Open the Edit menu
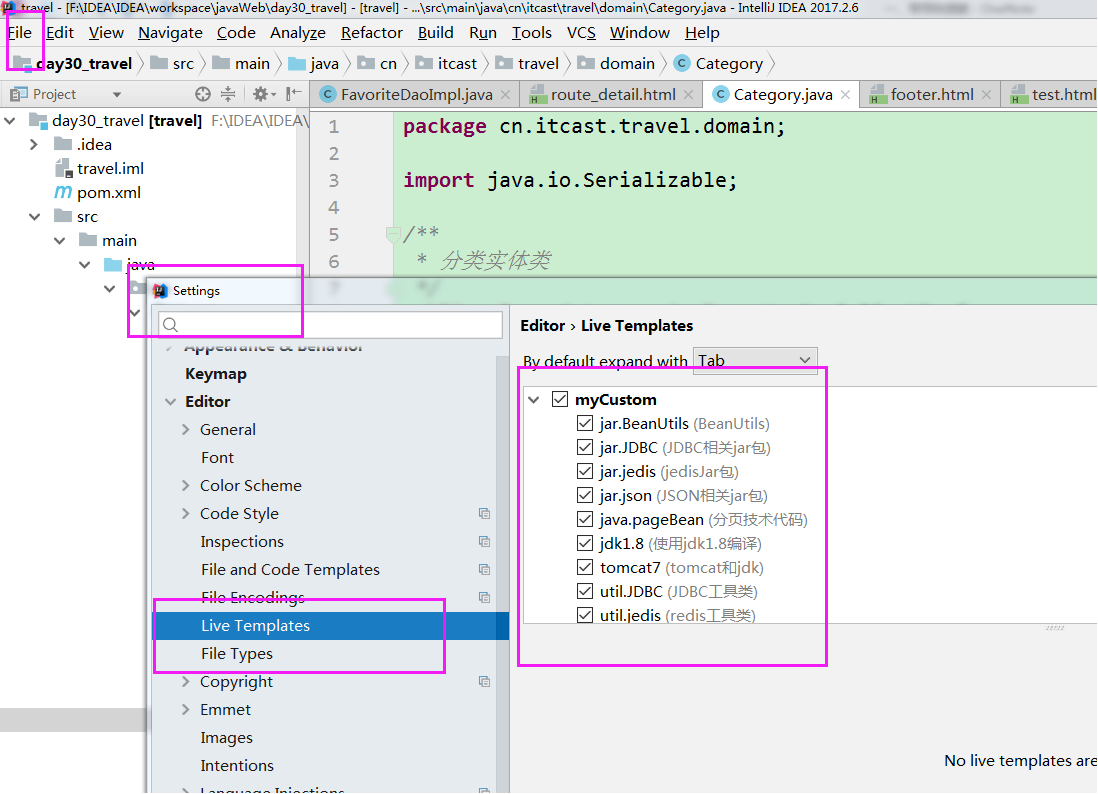This screenshot has width=1098, height=794. point(60,33)
